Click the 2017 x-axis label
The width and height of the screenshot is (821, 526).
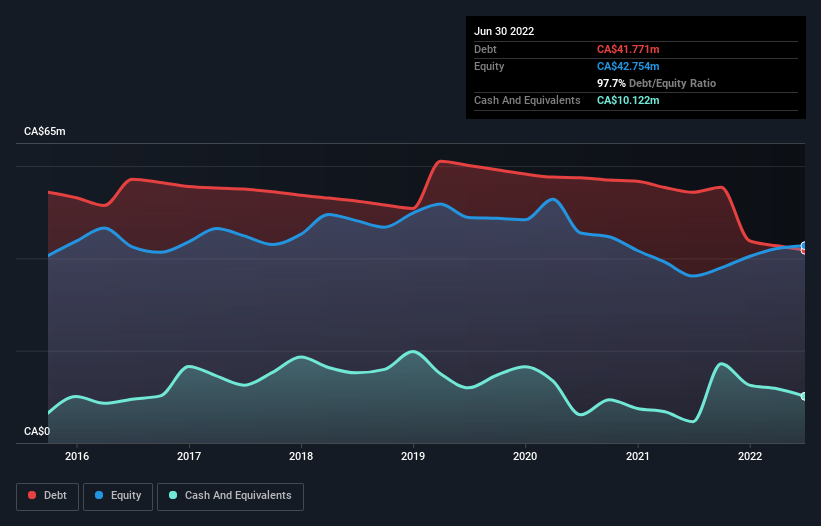(189, 456)
